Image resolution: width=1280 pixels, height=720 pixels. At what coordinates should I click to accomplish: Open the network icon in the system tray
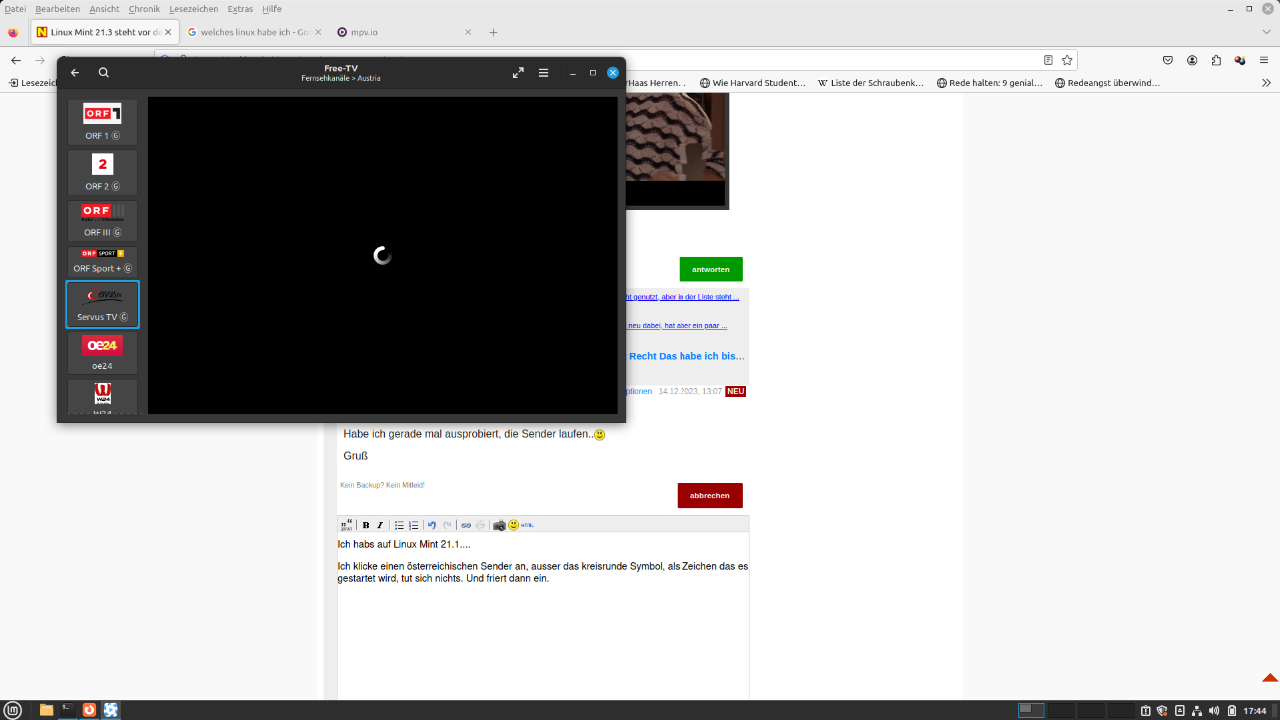(x=1197, y=711)
